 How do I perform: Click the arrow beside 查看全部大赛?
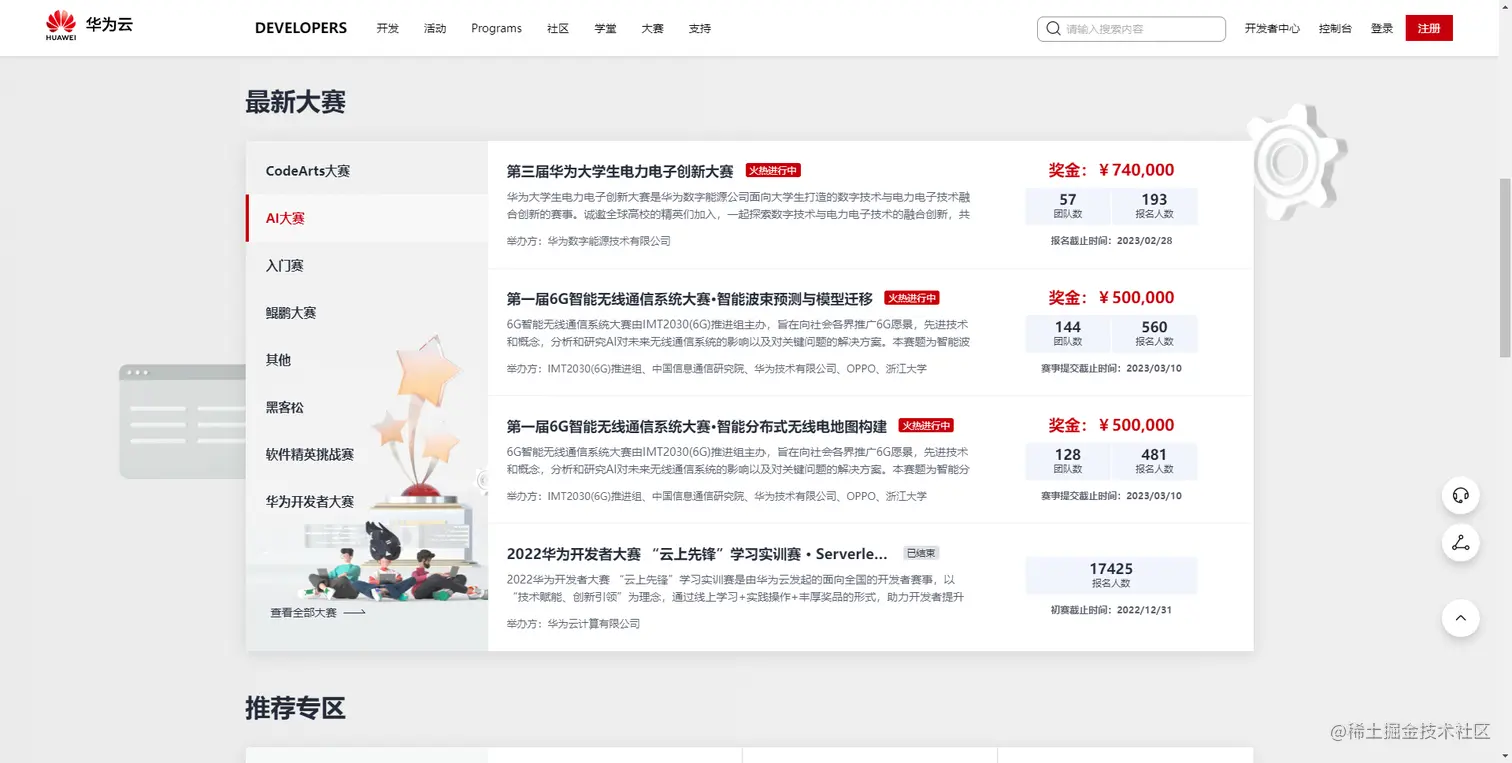(x=354, y=613)
